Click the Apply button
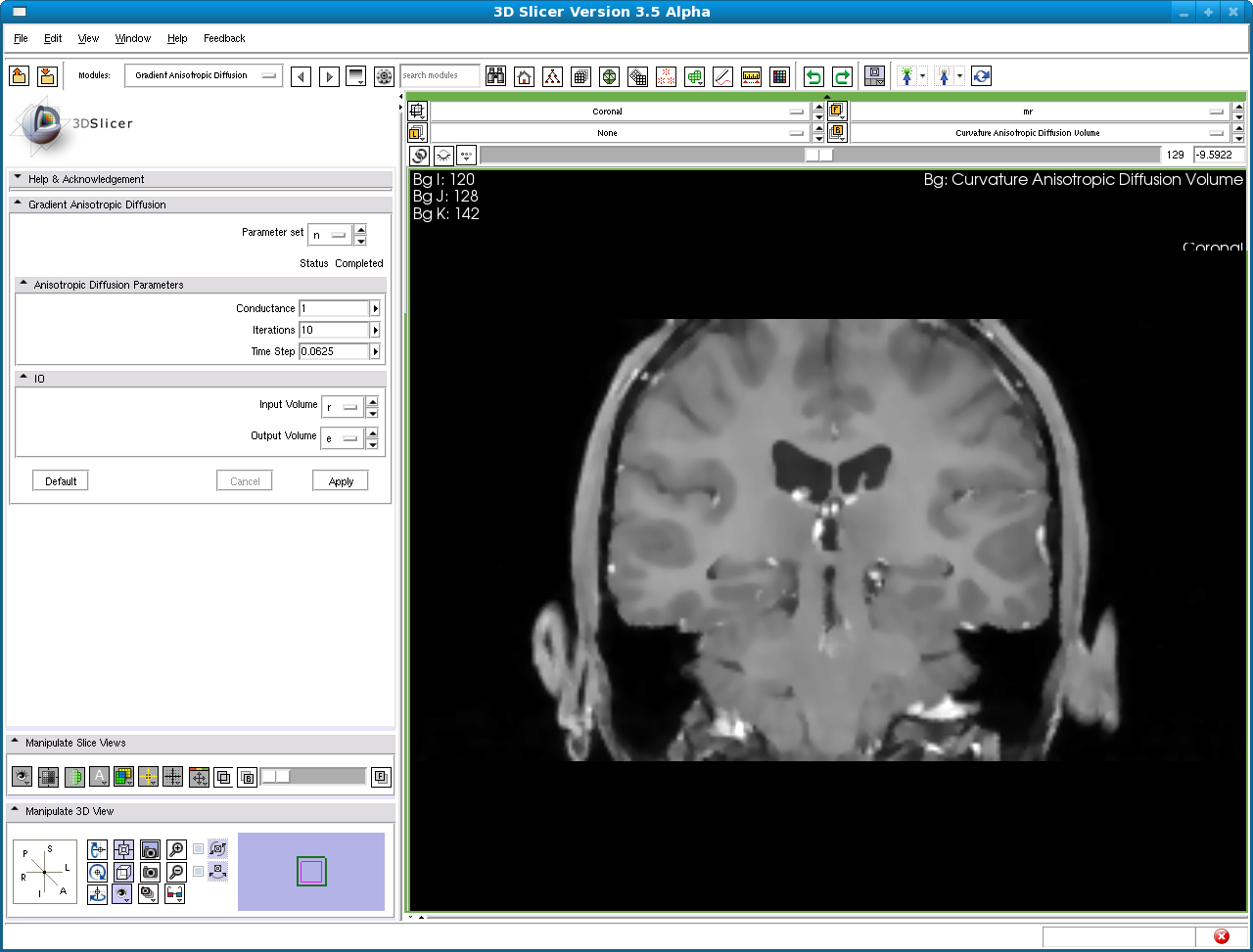The image size is (1253, 952). click(x=341, y=481)
